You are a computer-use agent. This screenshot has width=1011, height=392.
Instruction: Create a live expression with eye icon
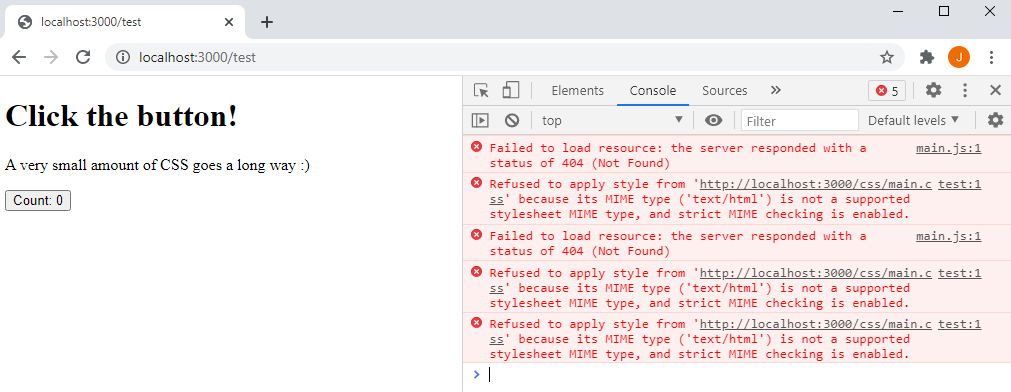coord(713,120)
